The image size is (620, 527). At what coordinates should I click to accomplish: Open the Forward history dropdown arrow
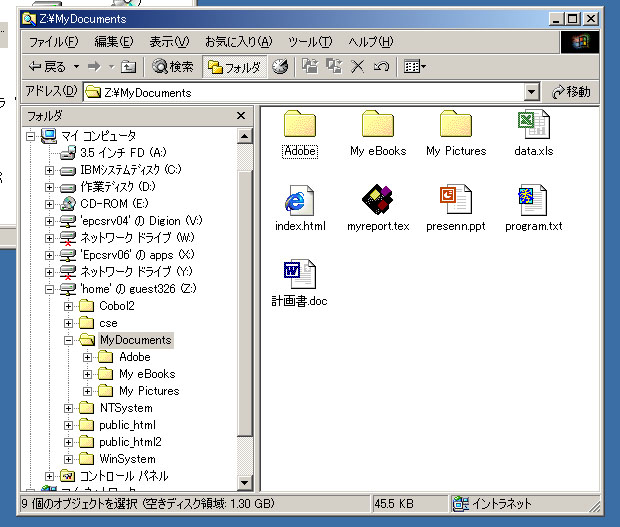(x=112, y=66)
